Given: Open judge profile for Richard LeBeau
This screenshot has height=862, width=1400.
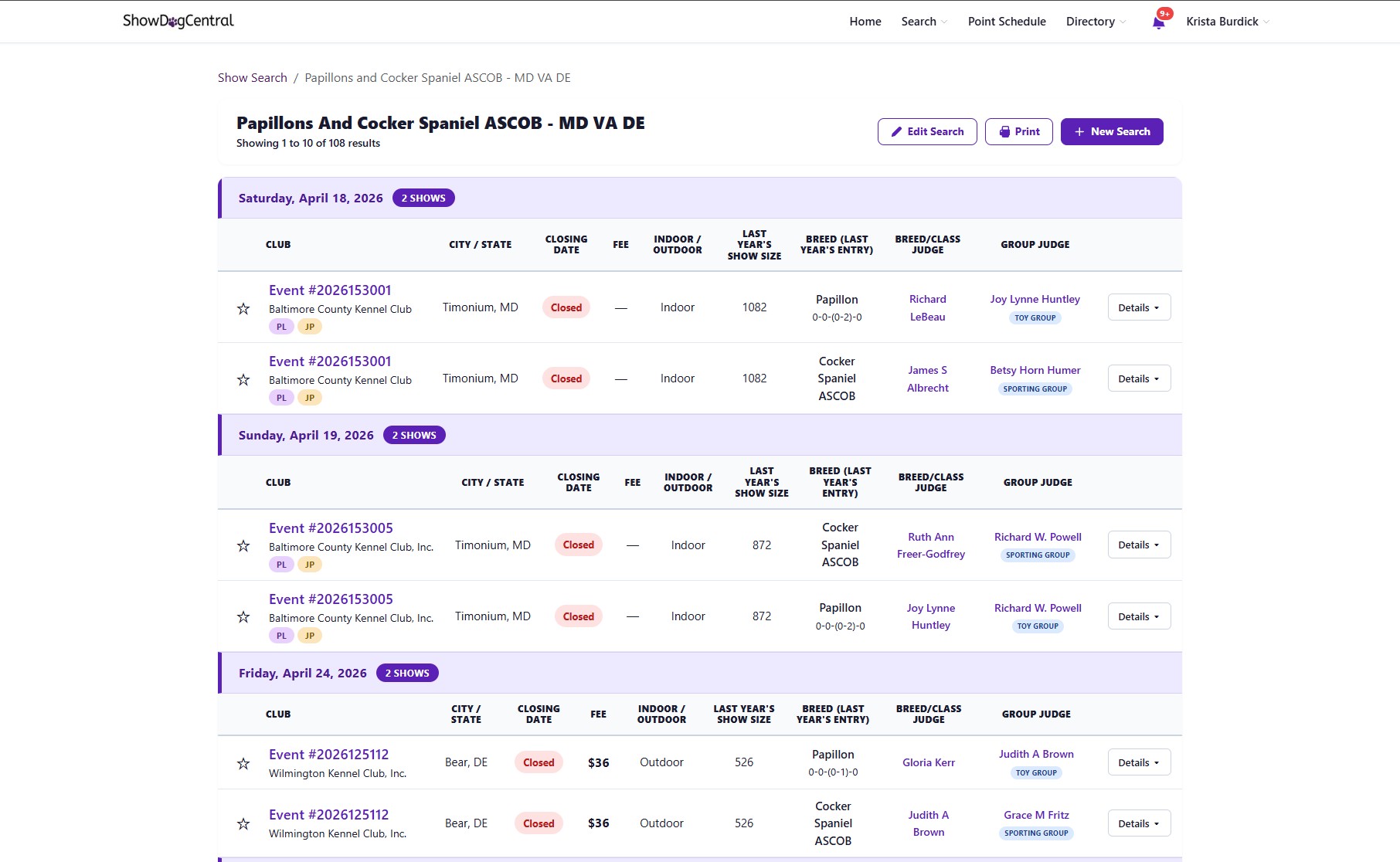Looking at the screenshot, I should tap(927, 307).
